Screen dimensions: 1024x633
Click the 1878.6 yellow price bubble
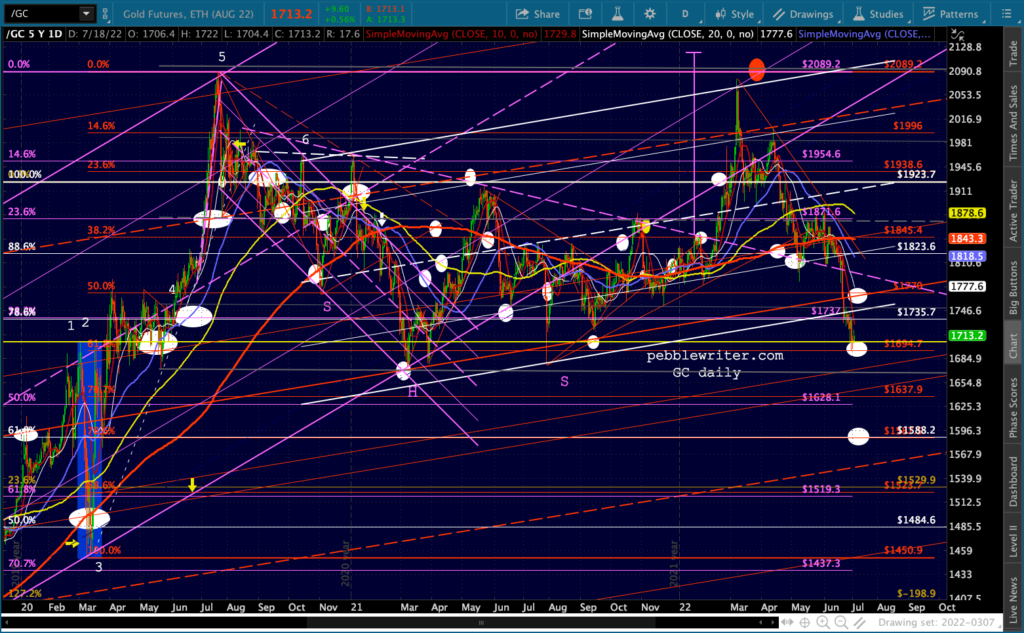click(x=967, y=213)
